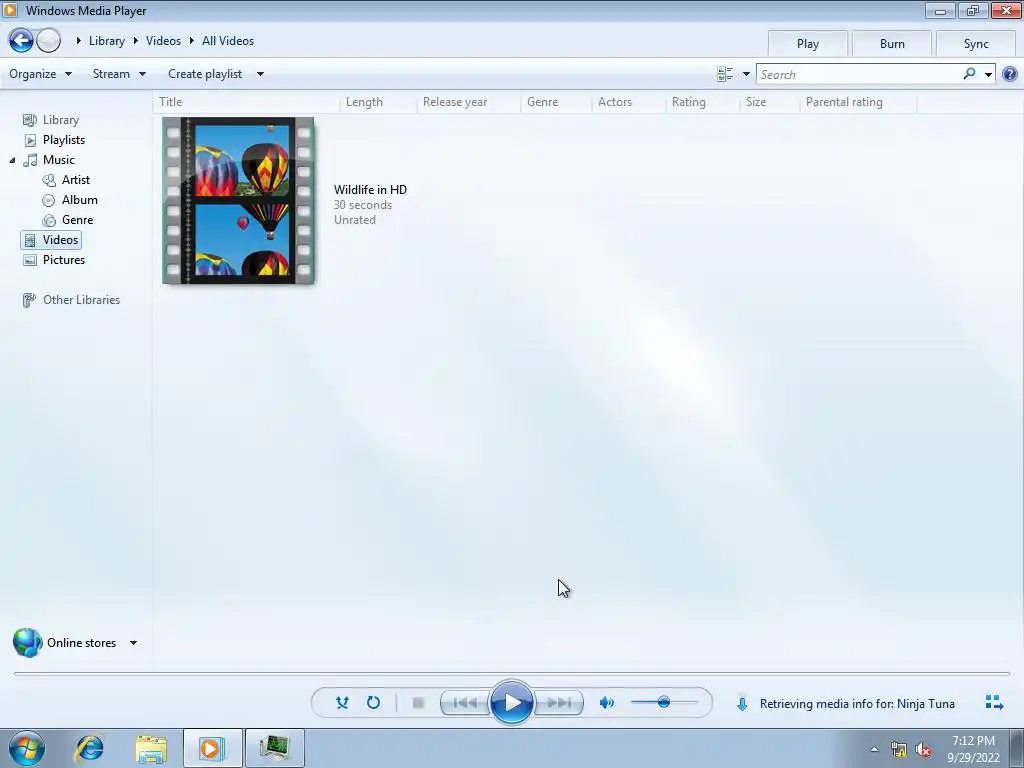Select Music in navigation pane
The width and height of the screenshot is (1024, 768).
(x=59, y=160)
